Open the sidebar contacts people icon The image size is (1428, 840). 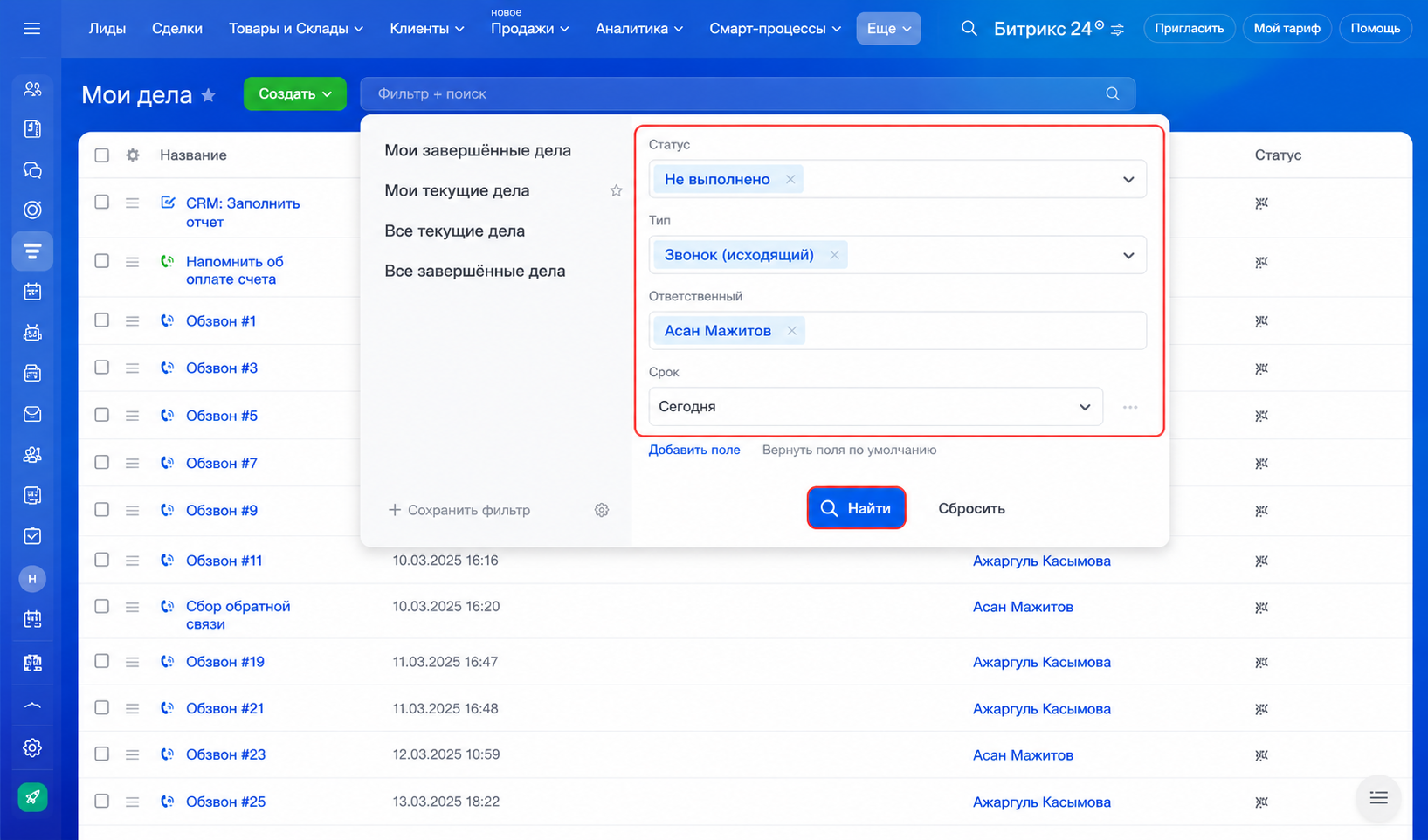pyautogui.click(x=32, y=89)
